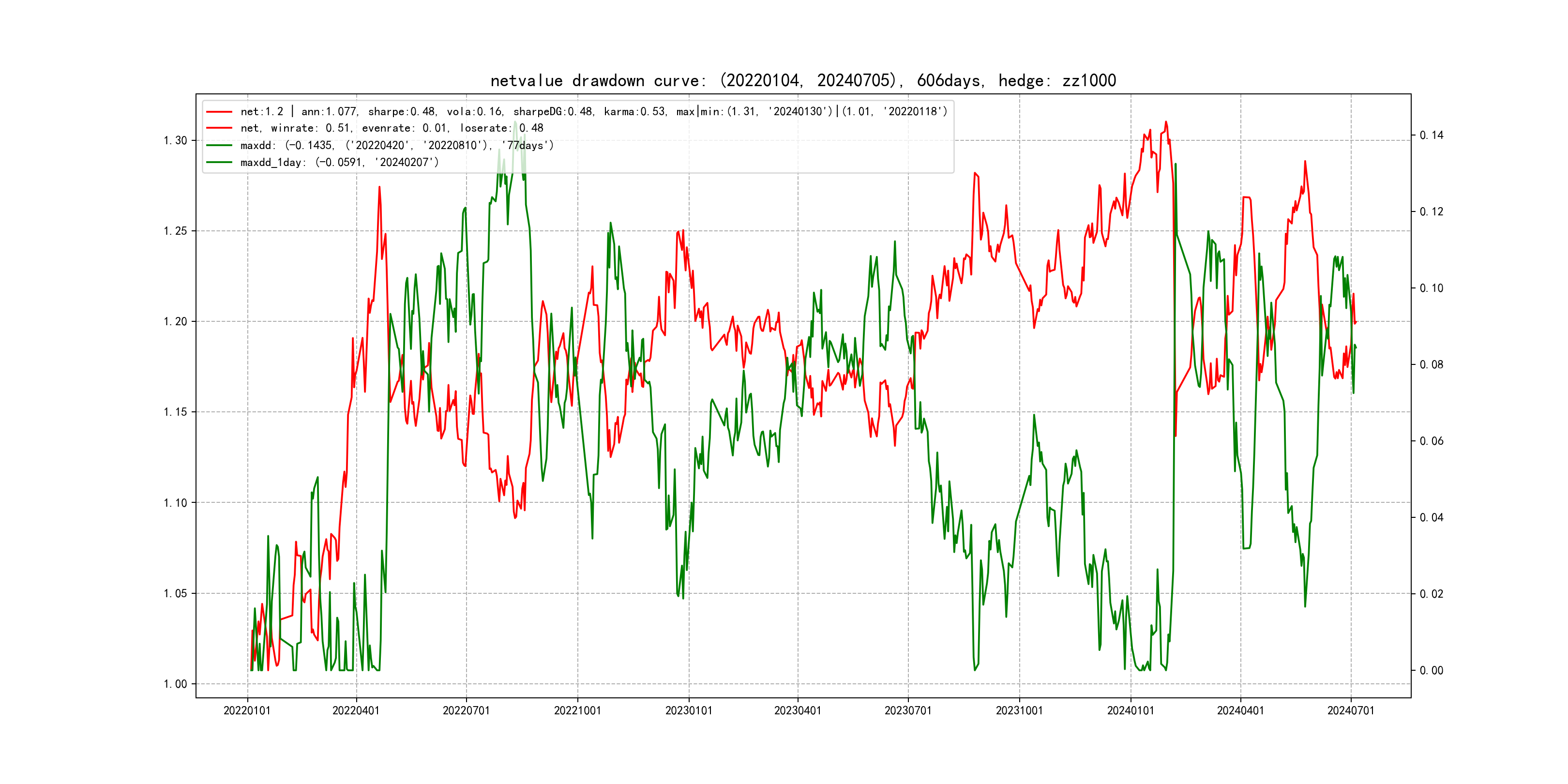The width and height of the screenshot is (1568, 784).
Task: Click the chart title text
Action: 803,80
